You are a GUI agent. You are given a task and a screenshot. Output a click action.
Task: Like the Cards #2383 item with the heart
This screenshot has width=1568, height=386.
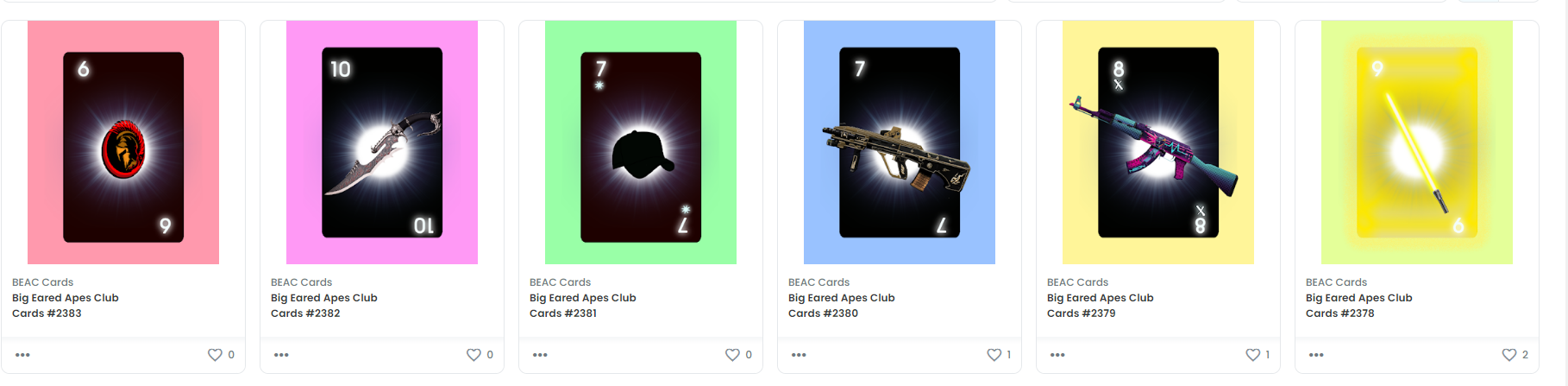215,355
